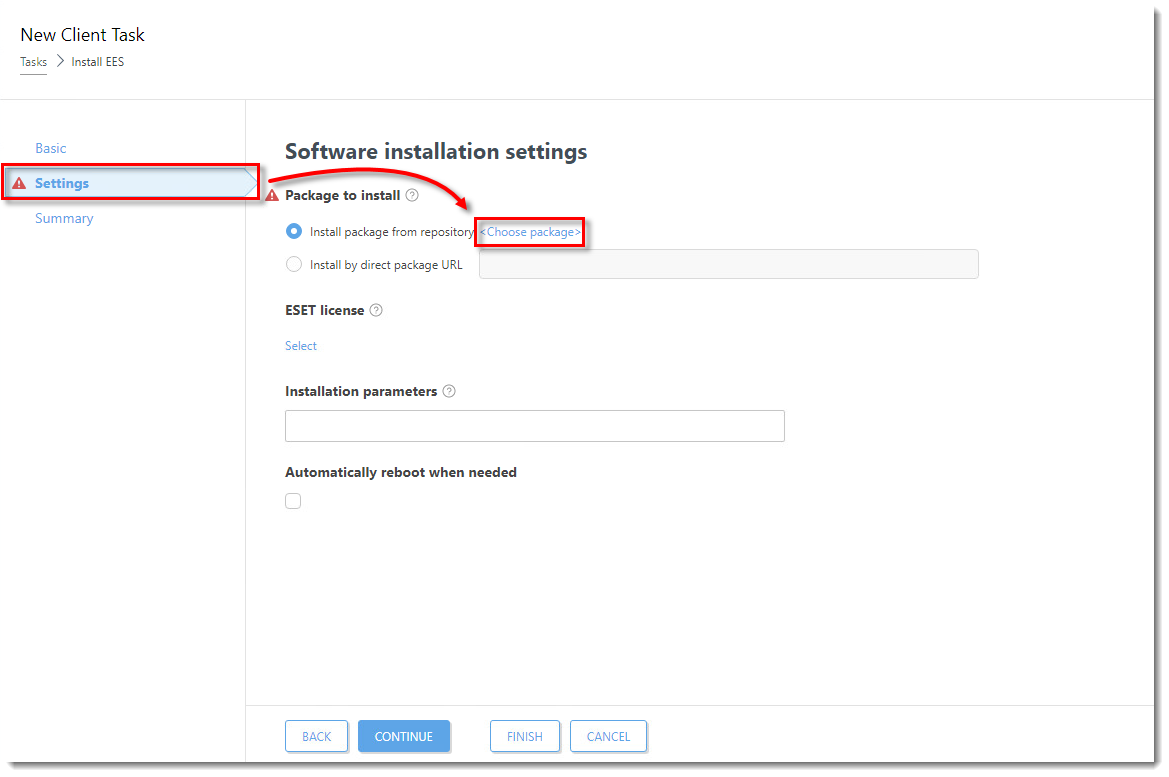This screenshot has height=777, width=1169.
Task: Open the Choose package link
Action: tap(530, 232)
